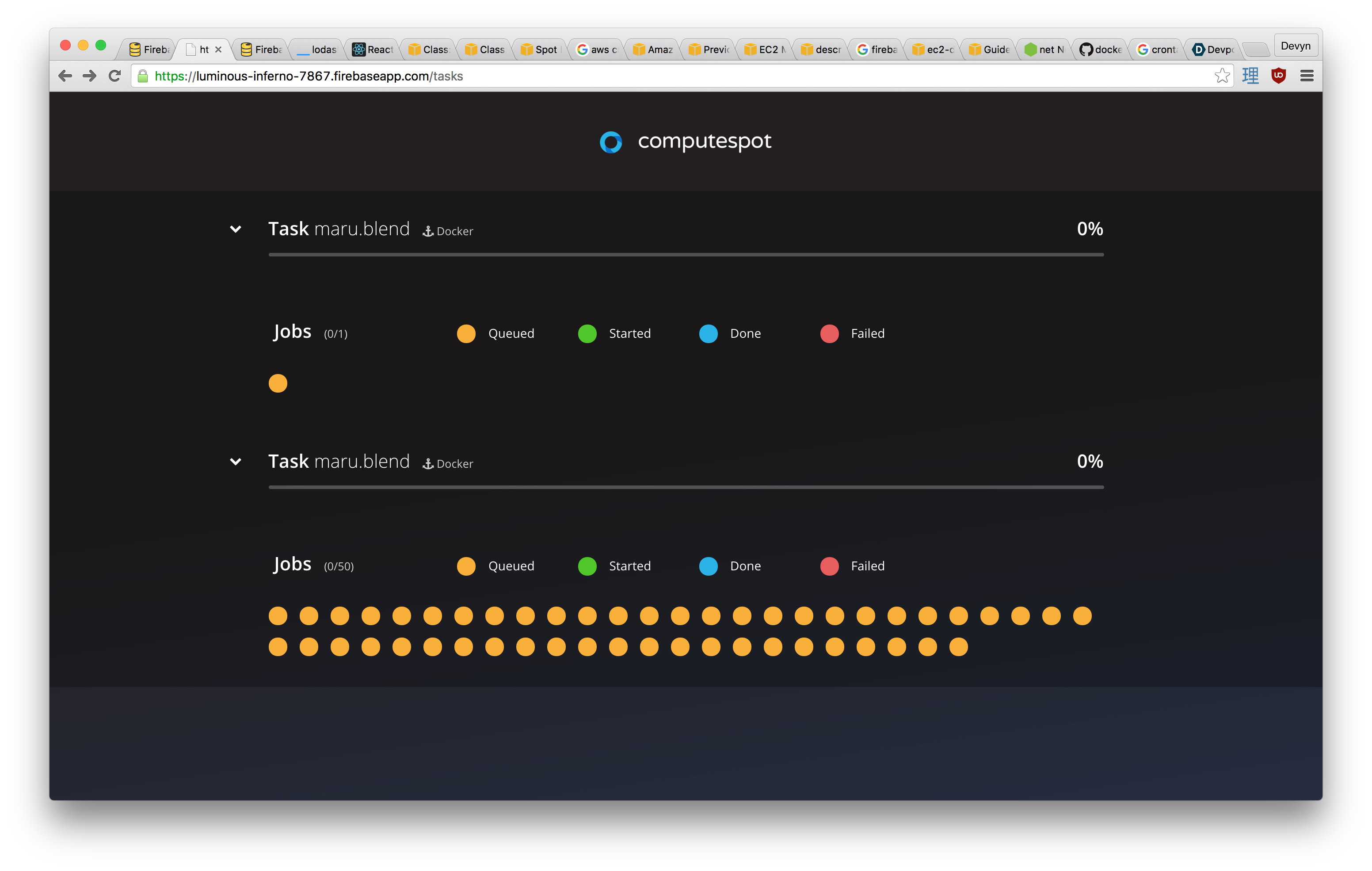Click the Chrome hamburger menu icon
This screenshot has width=1372, height=871.
coord(1307,76)
